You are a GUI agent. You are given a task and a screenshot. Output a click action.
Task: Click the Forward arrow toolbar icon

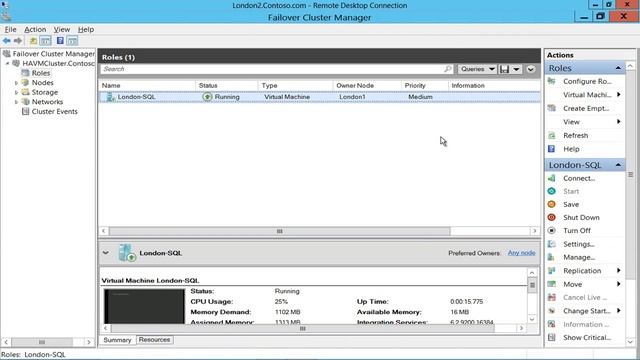point(18,41)
